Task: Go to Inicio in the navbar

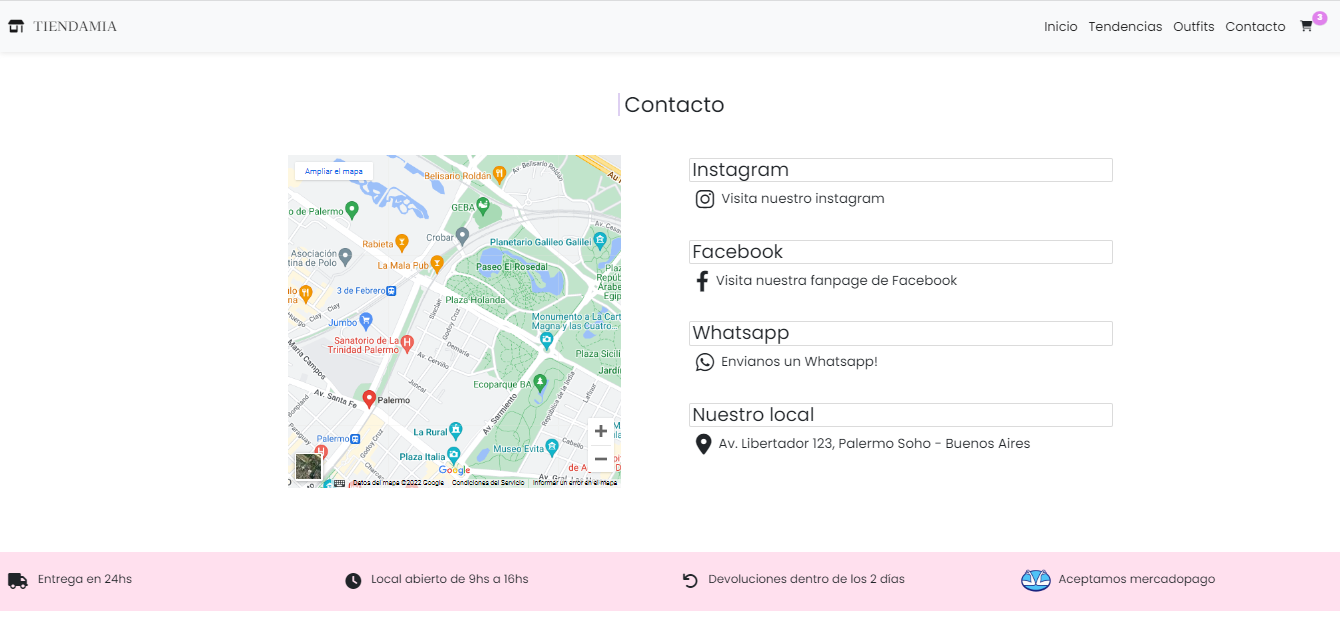Action: [1061, 27]
